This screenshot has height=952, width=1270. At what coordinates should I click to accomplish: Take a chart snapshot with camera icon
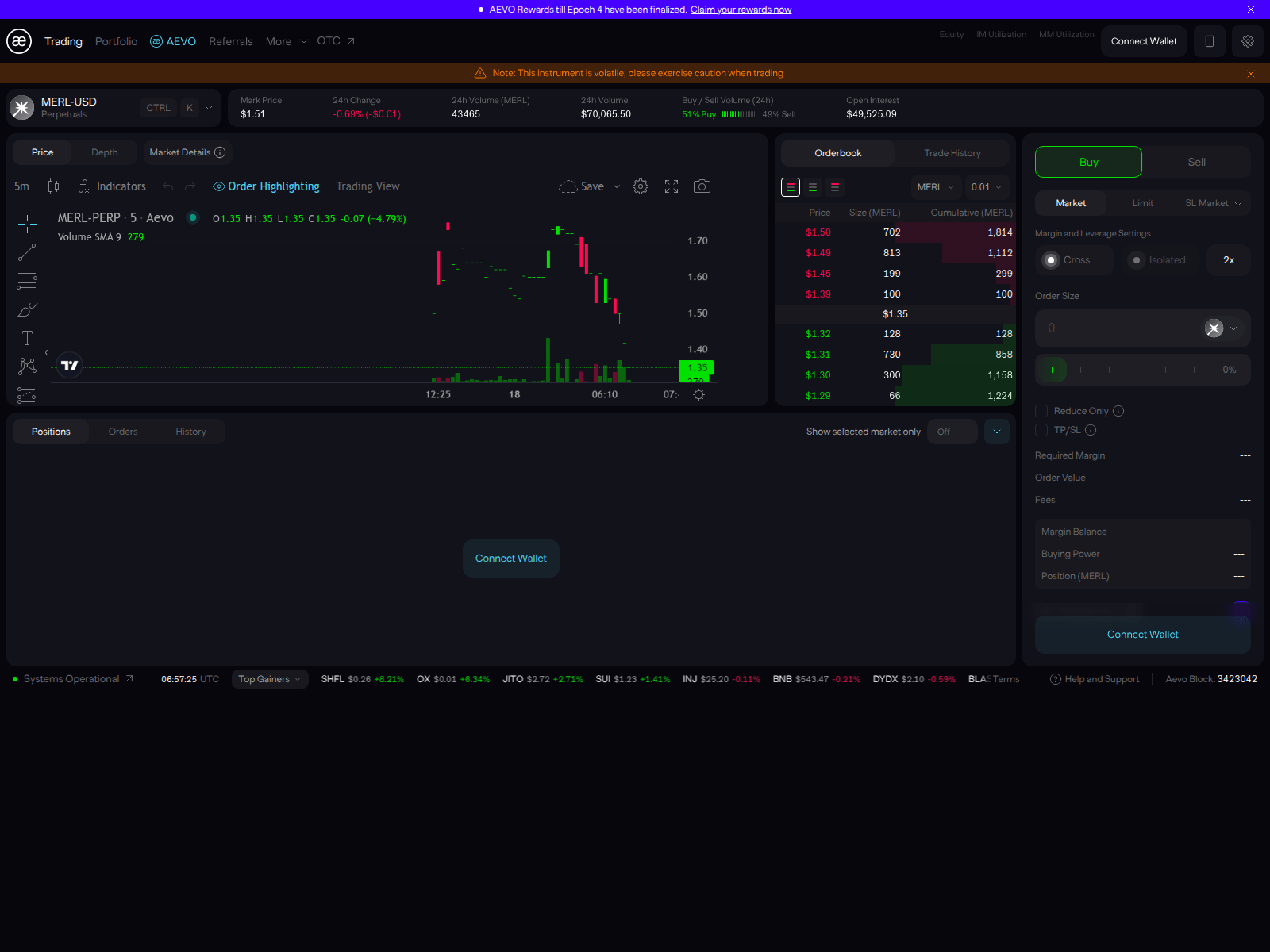click(702, 186)
